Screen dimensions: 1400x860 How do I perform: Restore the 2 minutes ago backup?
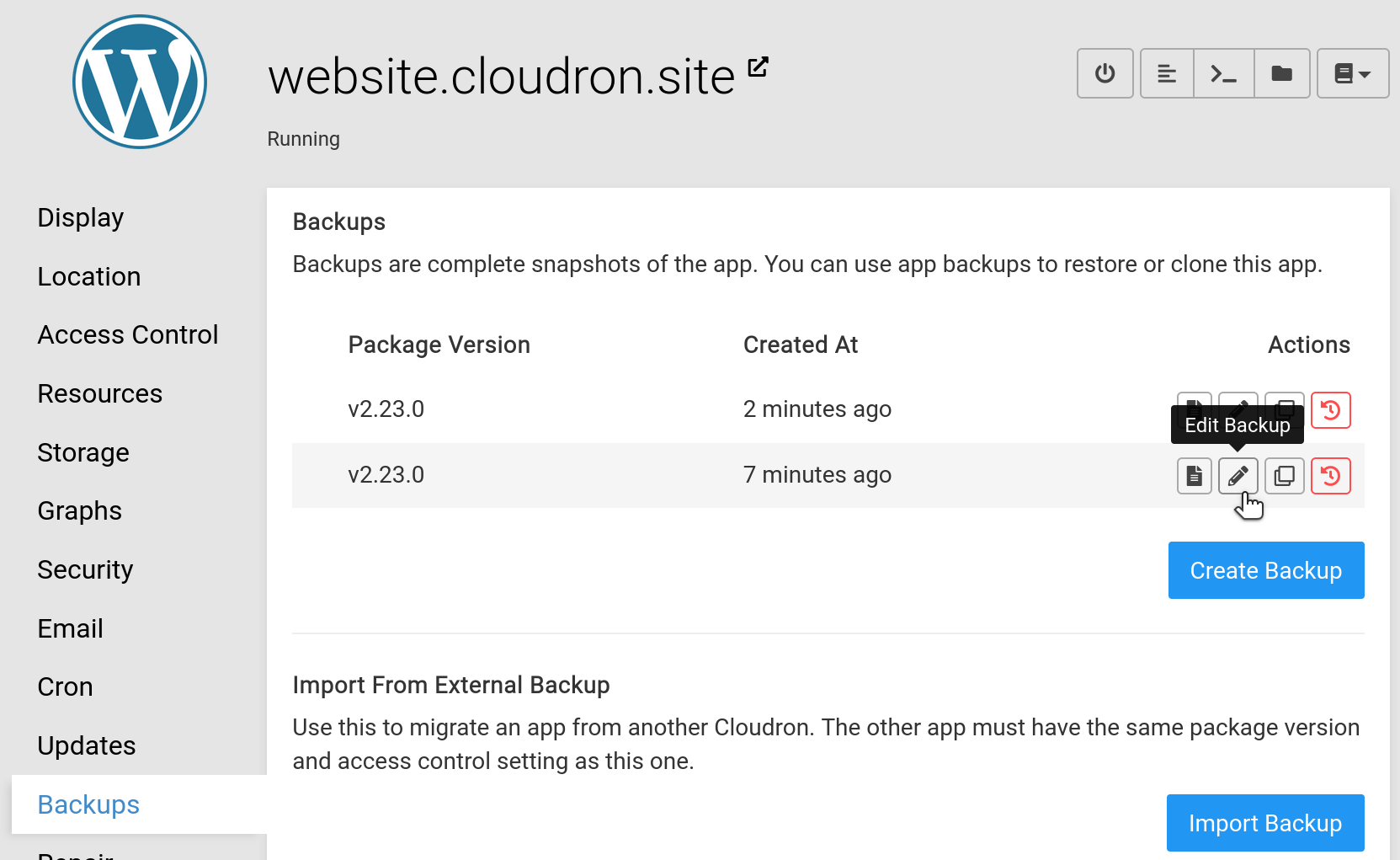point(1330,410)
